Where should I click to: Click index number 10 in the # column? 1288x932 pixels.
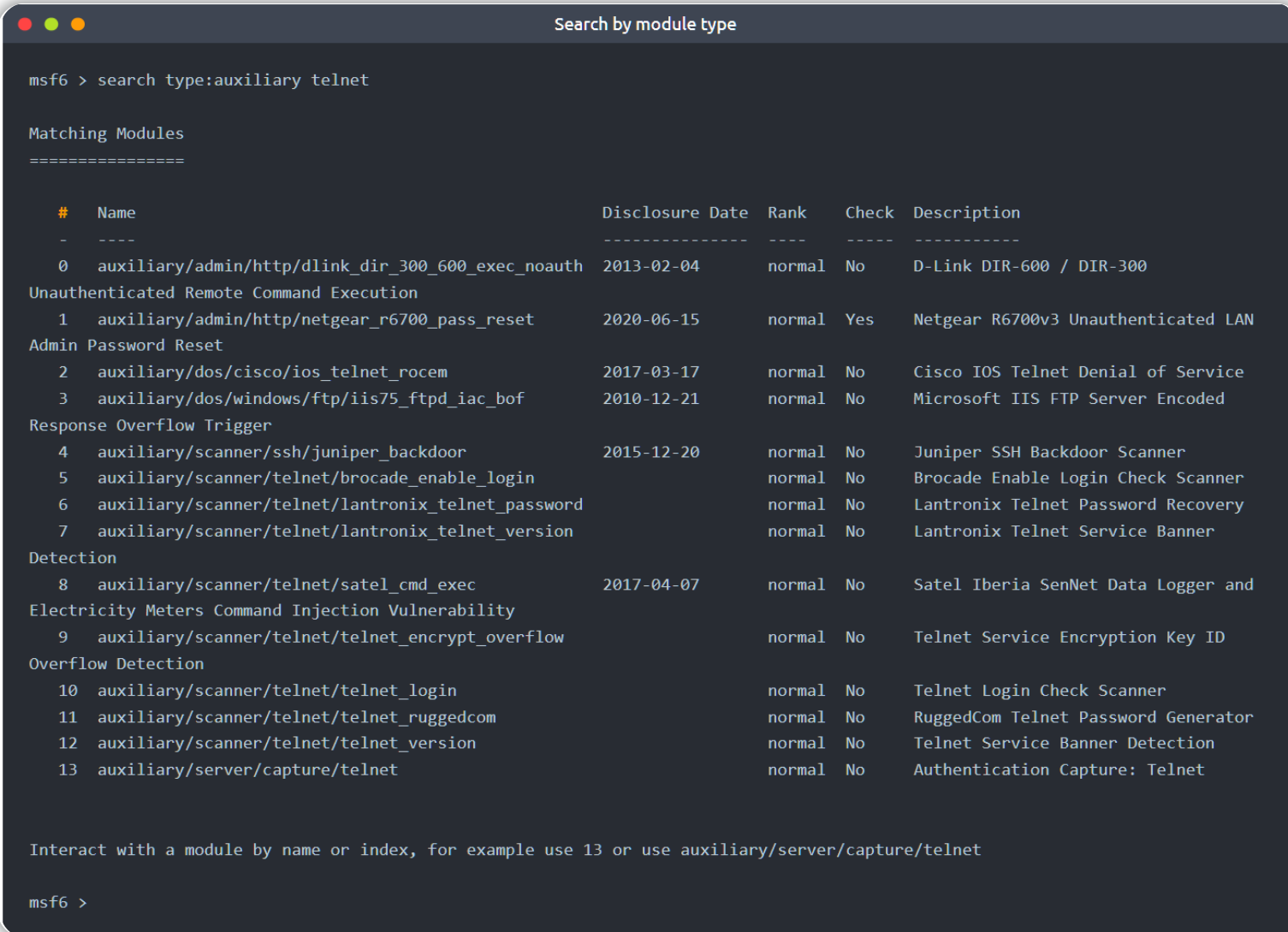pyautogui.click(x=68, y=691)
